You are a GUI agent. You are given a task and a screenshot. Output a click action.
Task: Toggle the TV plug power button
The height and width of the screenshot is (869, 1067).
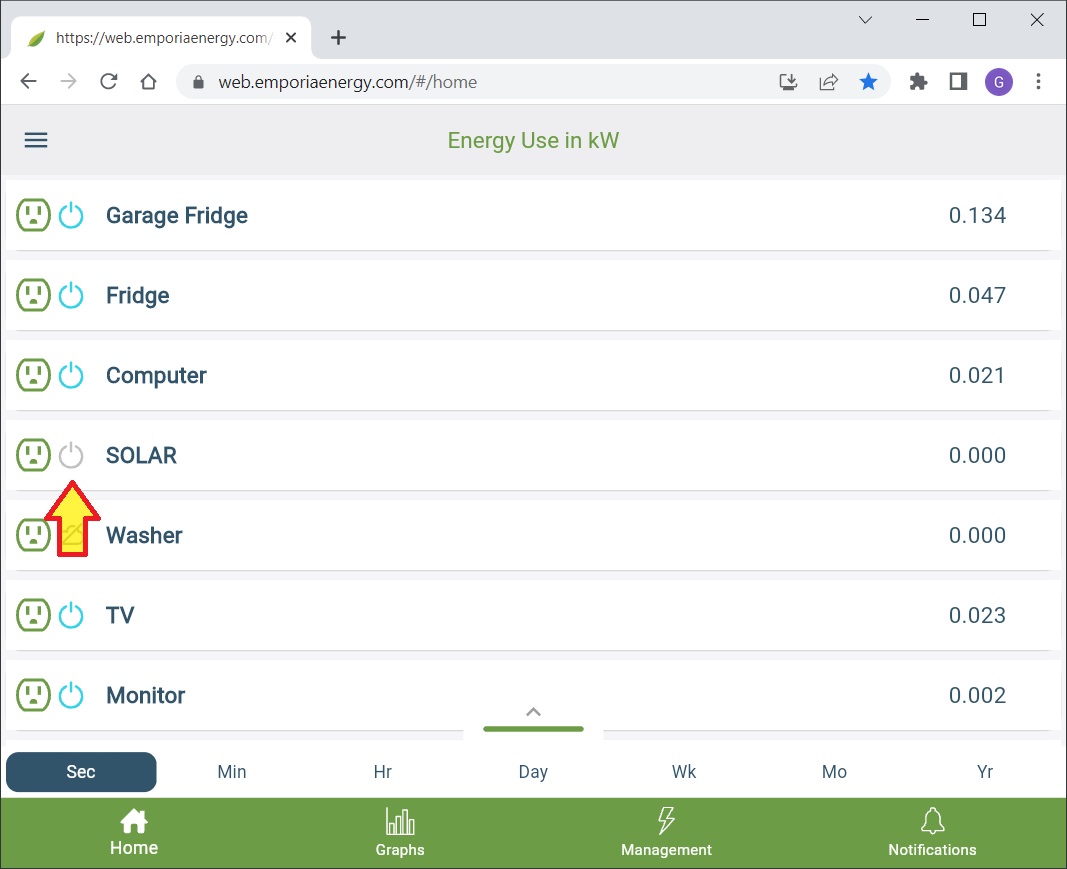click(x=71, y=615)
